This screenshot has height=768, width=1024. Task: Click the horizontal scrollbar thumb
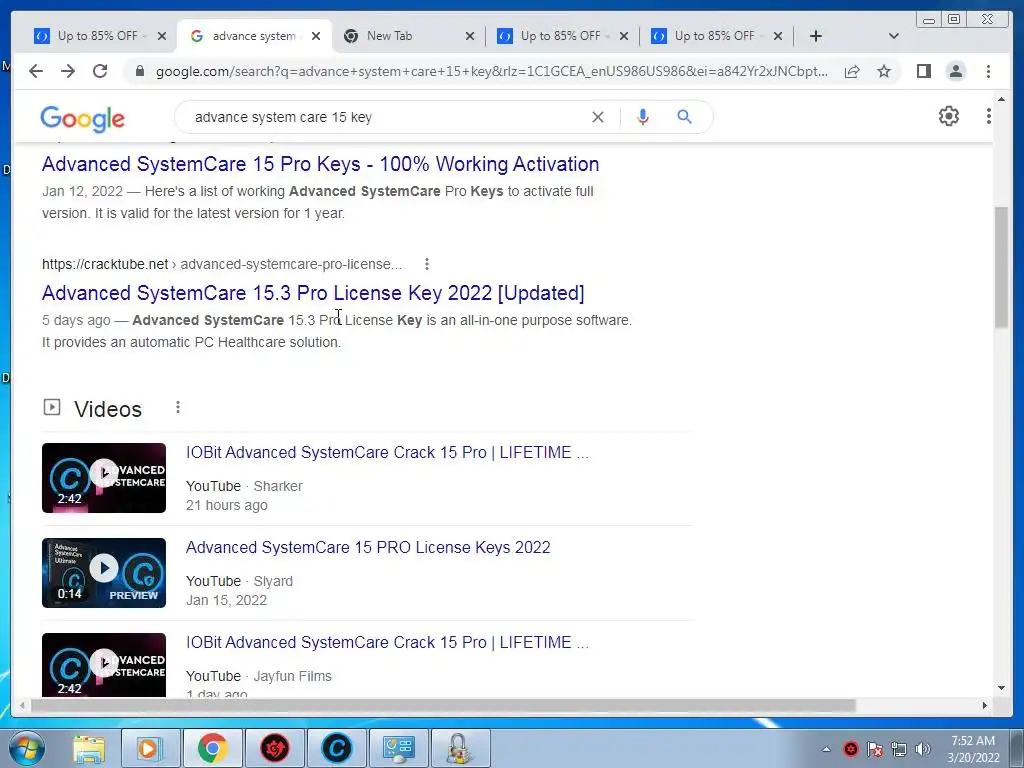tap(443, 705)
